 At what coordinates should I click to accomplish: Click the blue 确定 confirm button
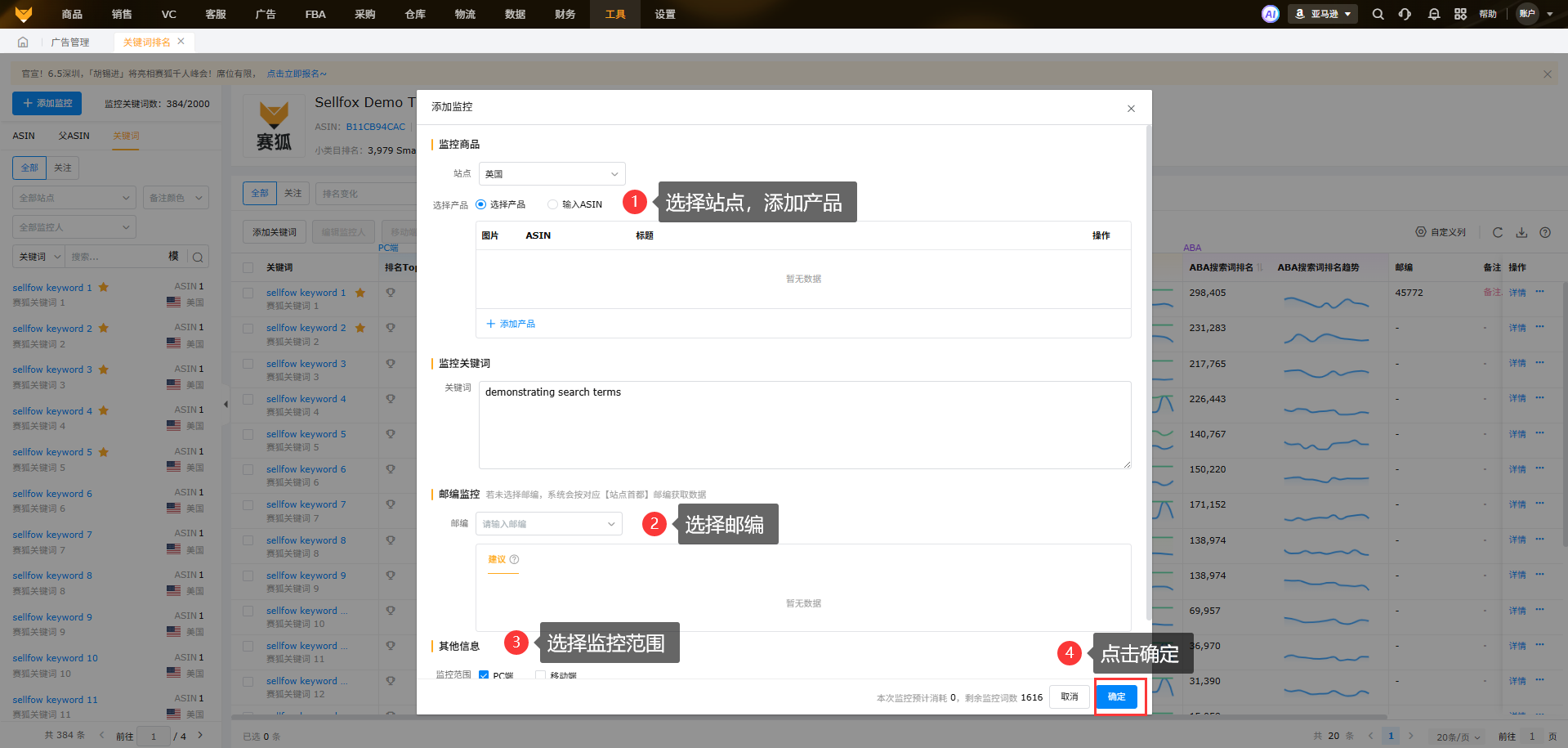(1116, 696)
